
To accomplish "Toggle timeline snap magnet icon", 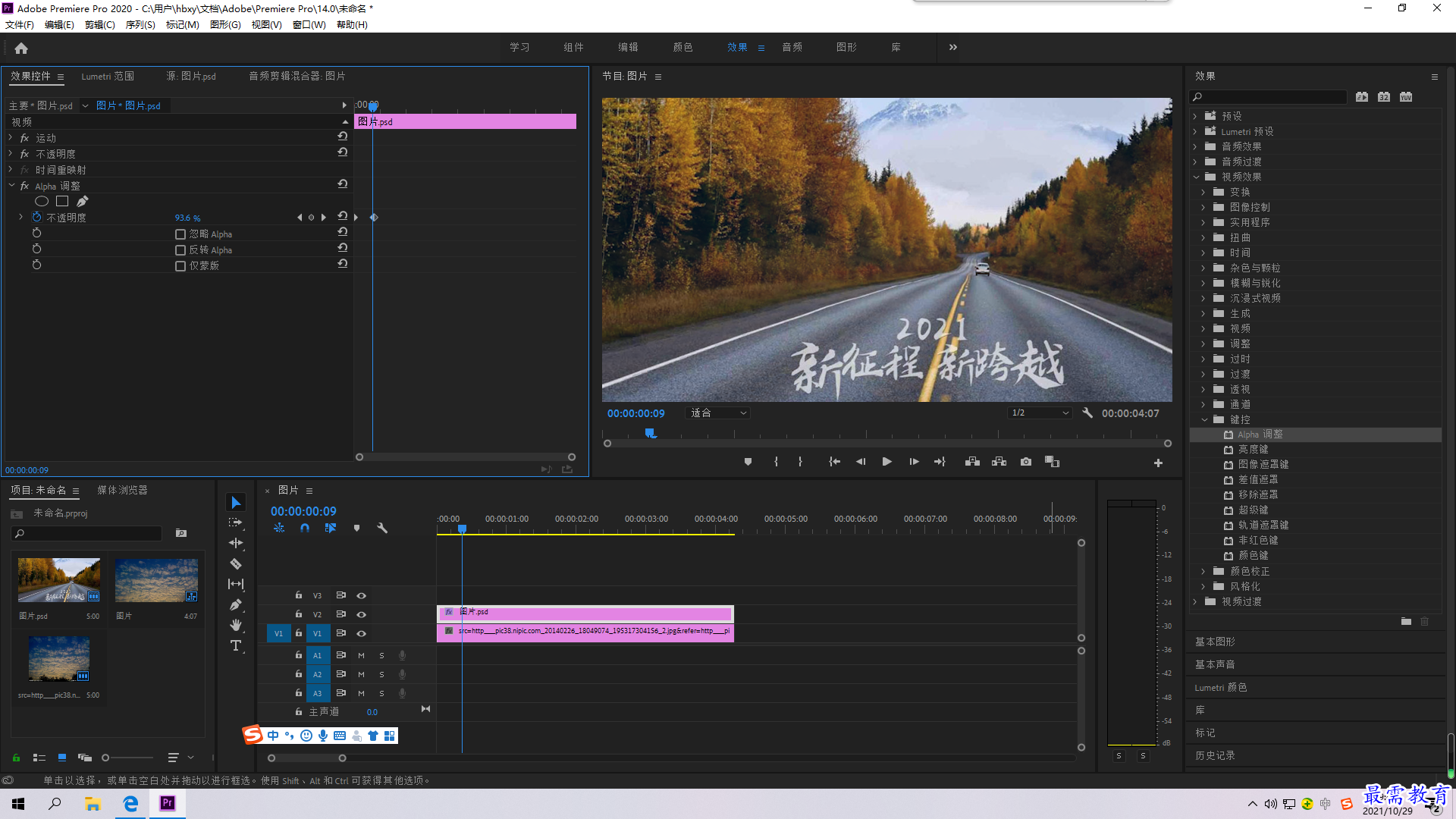I will tap(305, 528).
